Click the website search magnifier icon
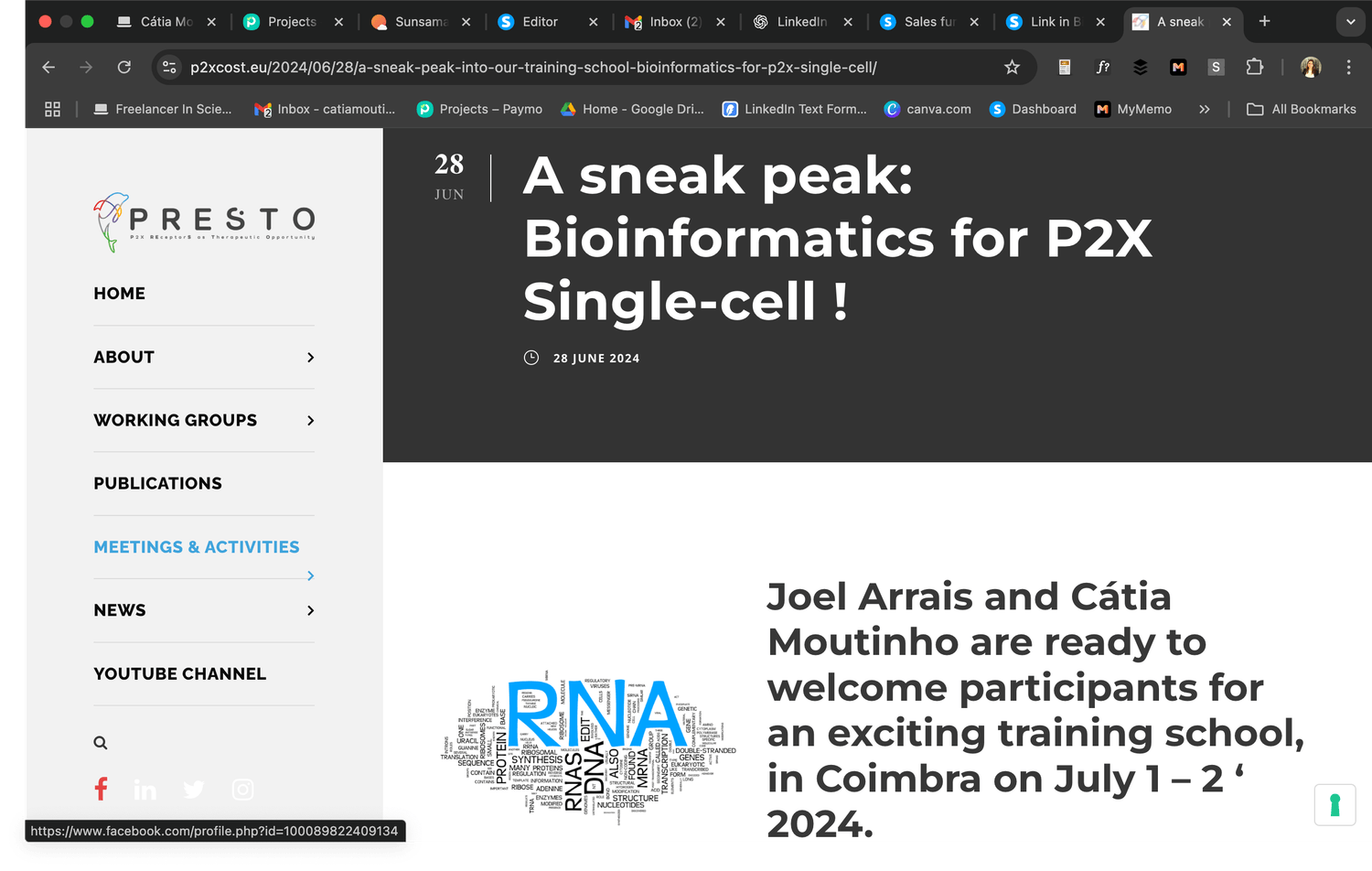The width and height of the screenshot is (1372, 871). [101, 743]
